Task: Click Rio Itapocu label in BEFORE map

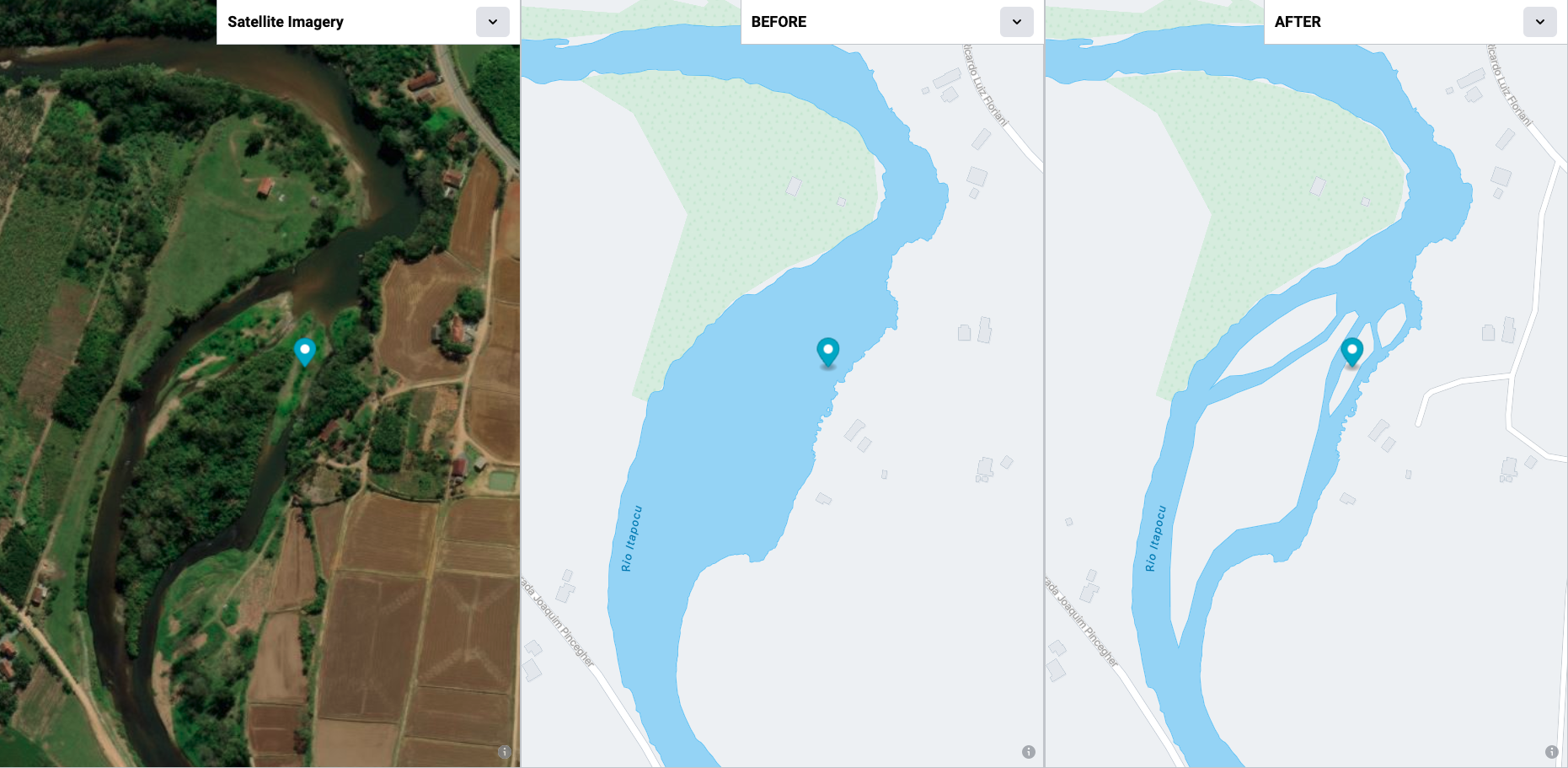Action: pyautogui.click(x=632, y=539)
